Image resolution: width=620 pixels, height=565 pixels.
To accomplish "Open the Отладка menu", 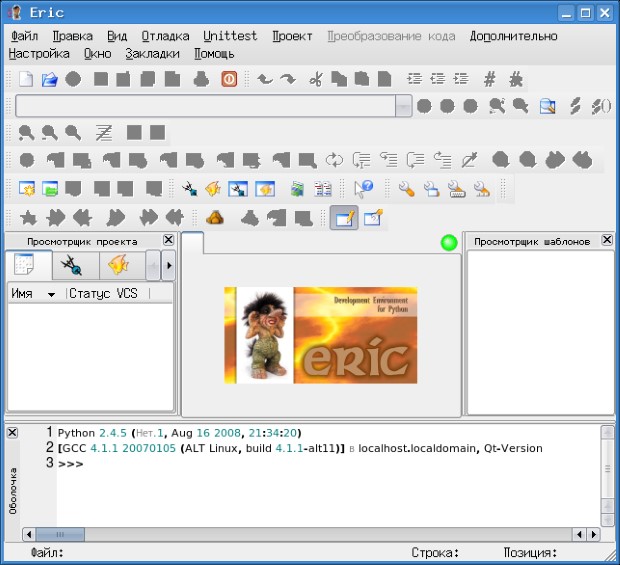I will pos(164,36).
